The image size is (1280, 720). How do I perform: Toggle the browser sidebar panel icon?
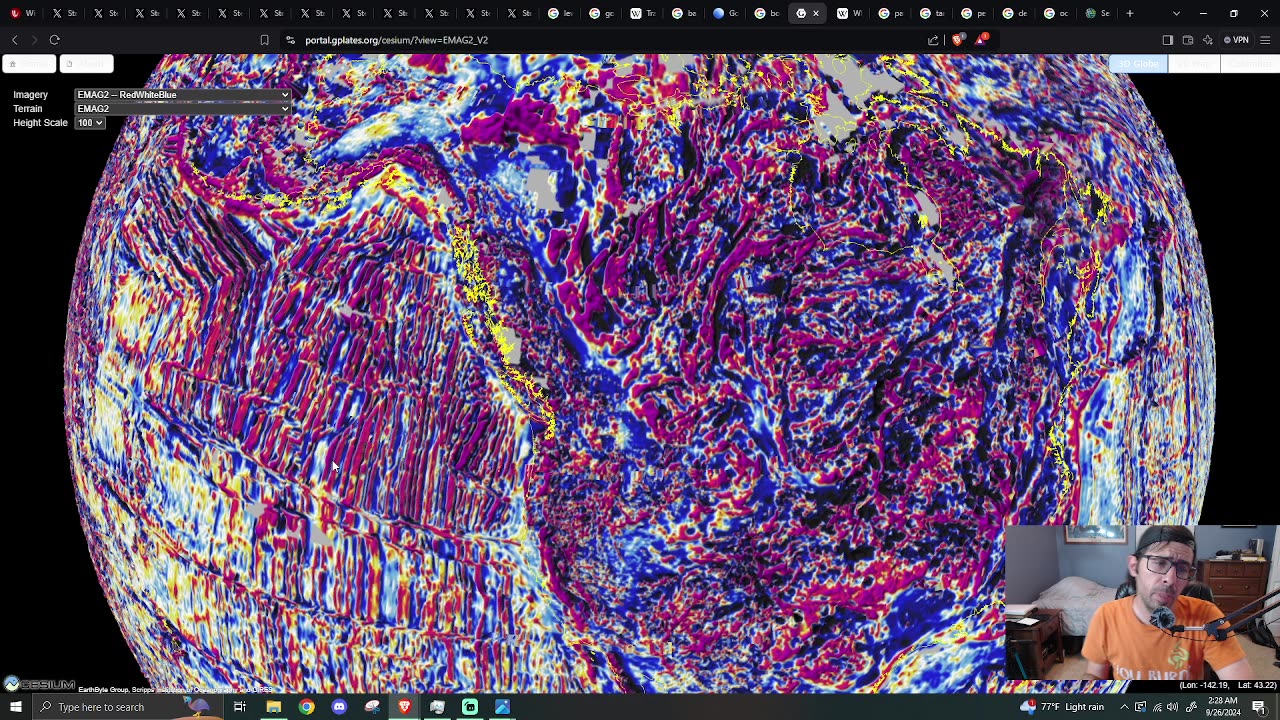click(1167, 40)
